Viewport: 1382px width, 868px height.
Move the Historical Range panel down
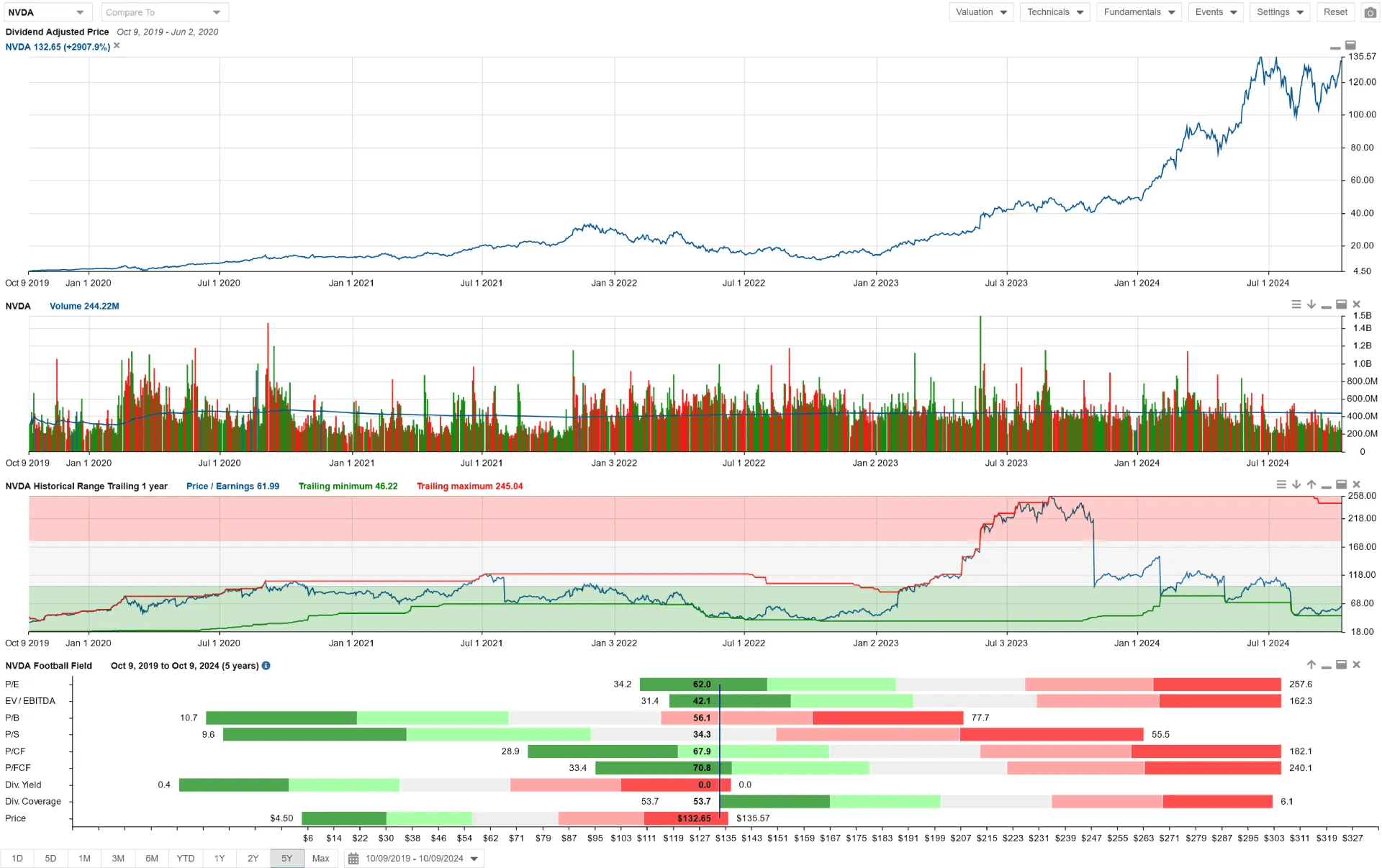pyautogui.click(x=1296, y=484)
